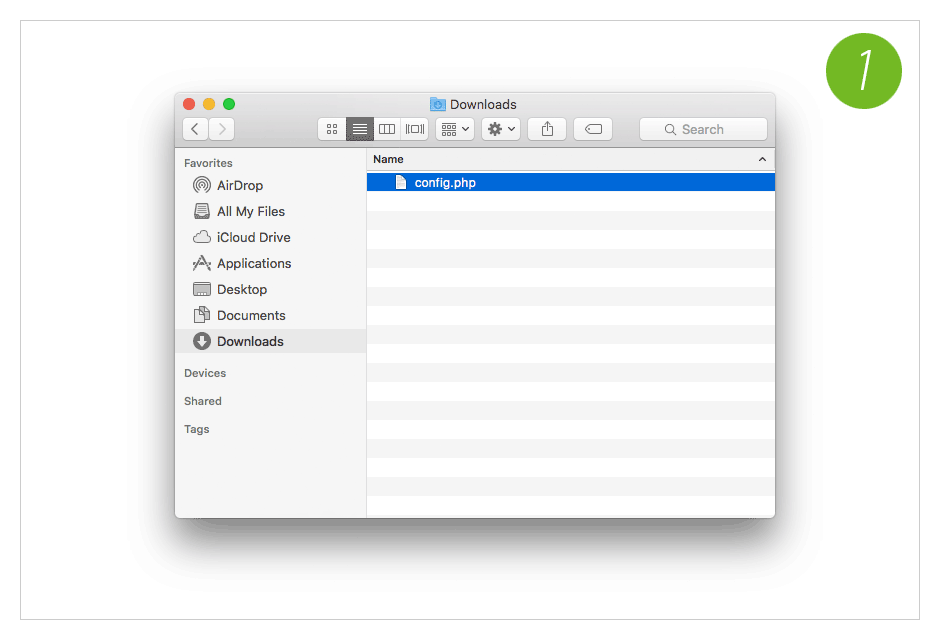Click the Edit Tags toolbar button
Image resolution: width=940 pixels, height=640 pixels.
593,129
